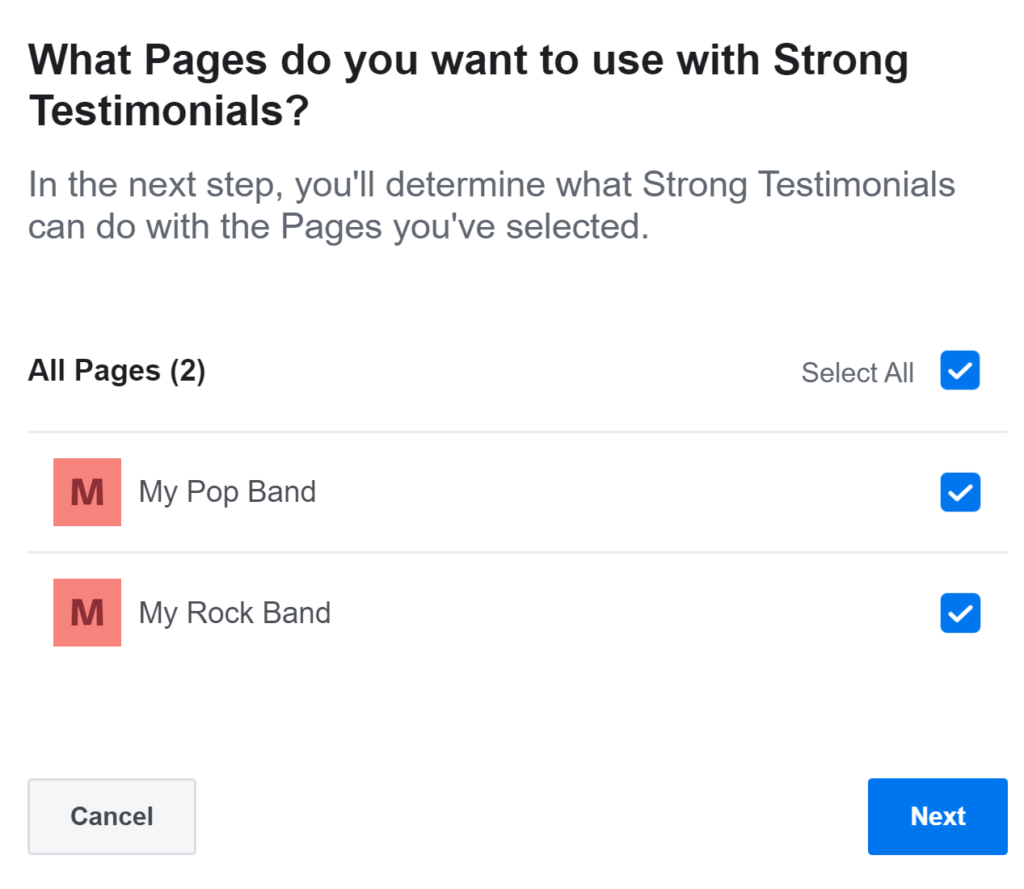Screen dimensions: 1024x889
Task: Click the My Pop Band page avatar
Action: (x=87, y=492)
